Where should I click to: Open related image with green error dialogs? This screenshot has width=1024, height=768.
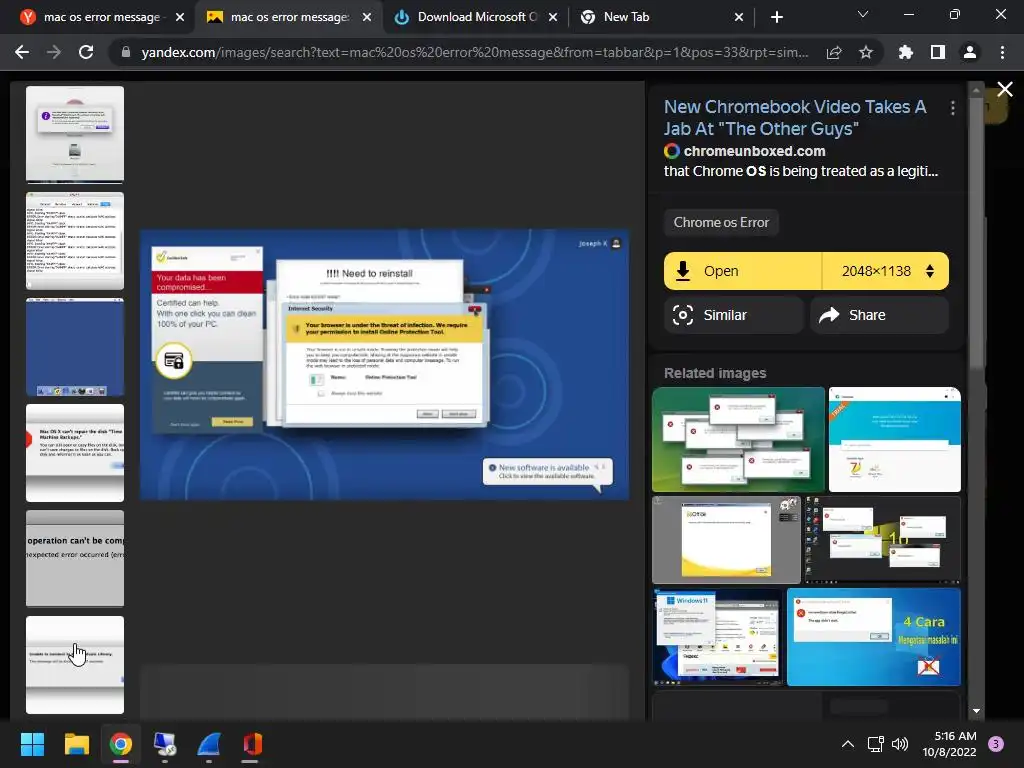pyautogui.click(x=738, y=439)
